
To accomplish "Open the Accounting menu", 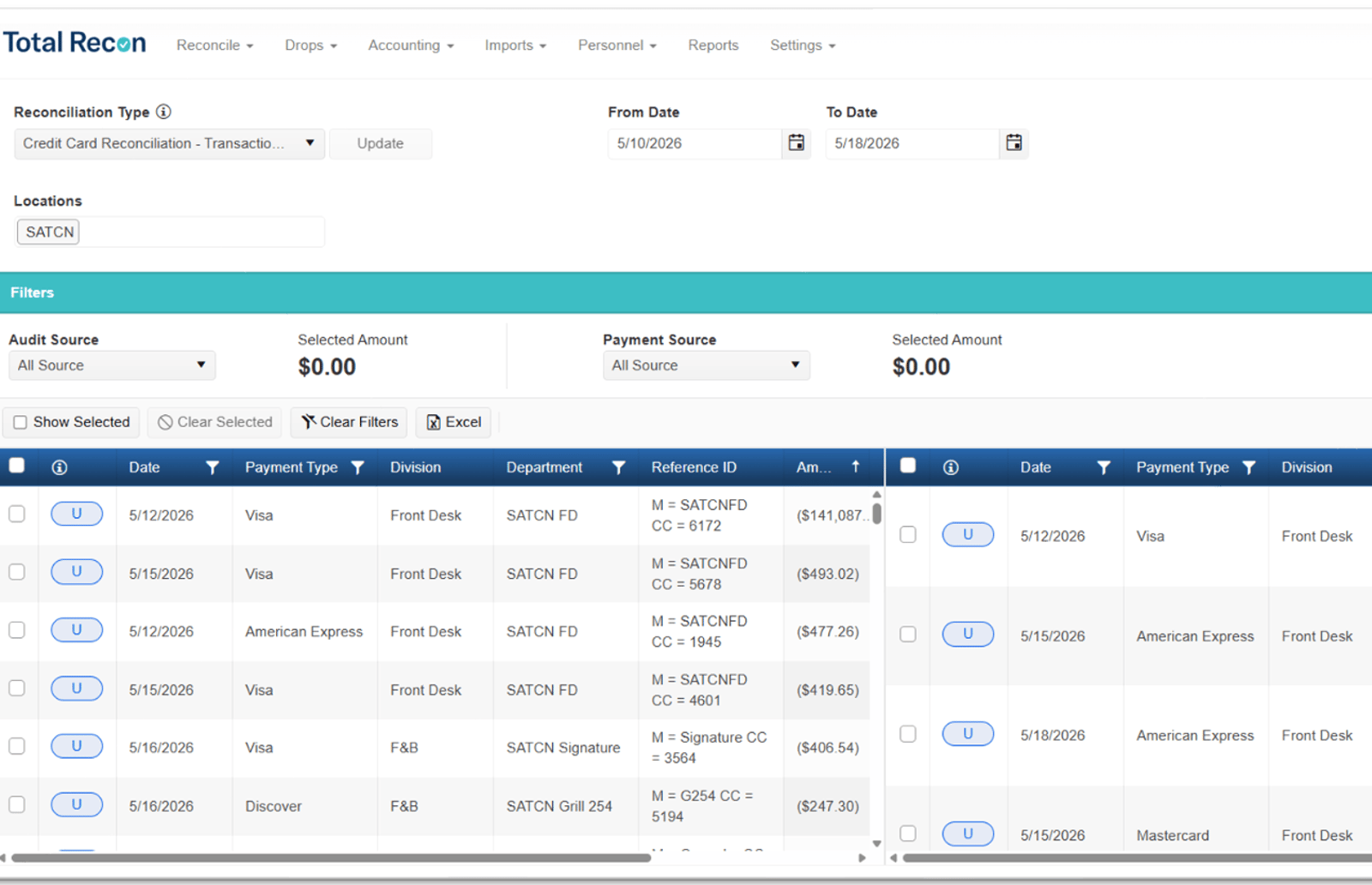I will pyautogui.click(x=411, y=45).
